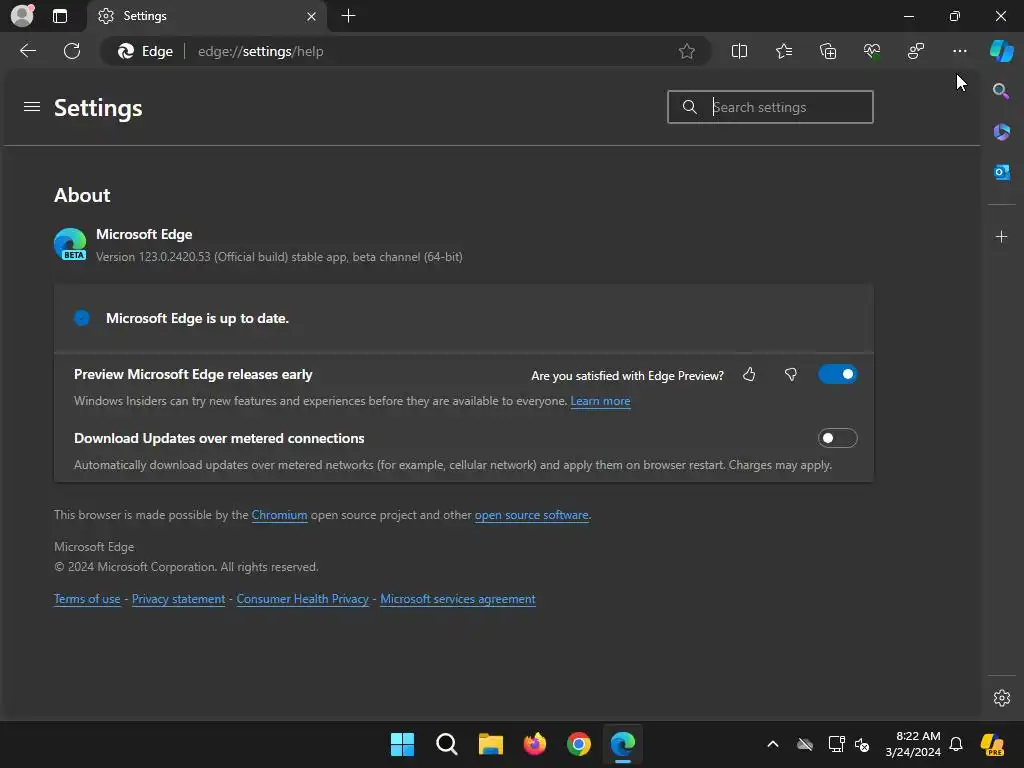This screenshot has height=768, width=1024.
Task: Enable Download Updates over metered connections
Action: click(x=837, y=438)
